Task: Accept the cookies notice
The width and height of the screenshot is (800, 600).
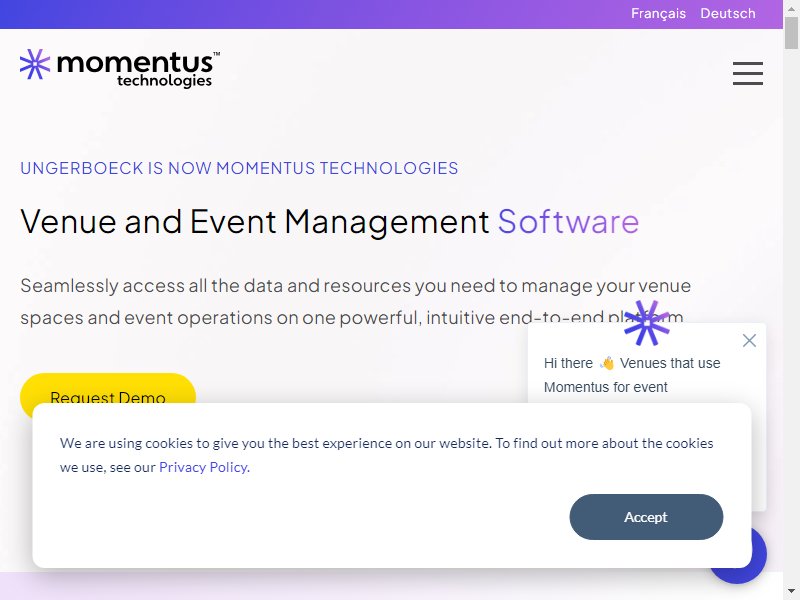Action: click(x=646, y=517)
